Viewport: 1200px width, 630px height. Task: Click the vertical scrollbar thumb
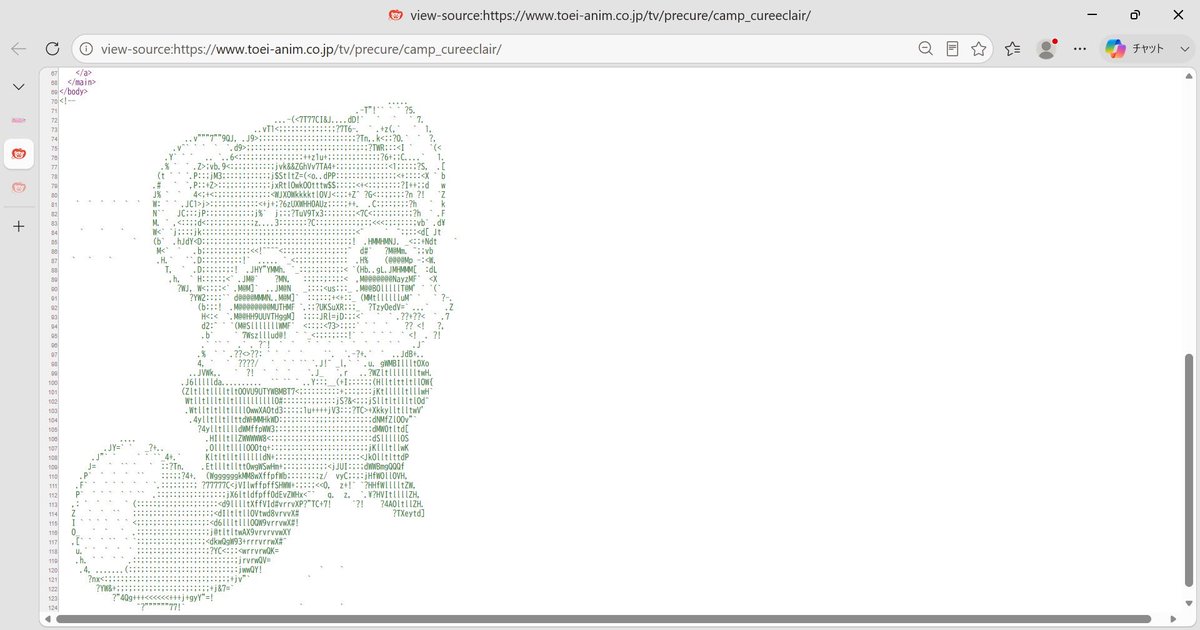point(1189,470)
